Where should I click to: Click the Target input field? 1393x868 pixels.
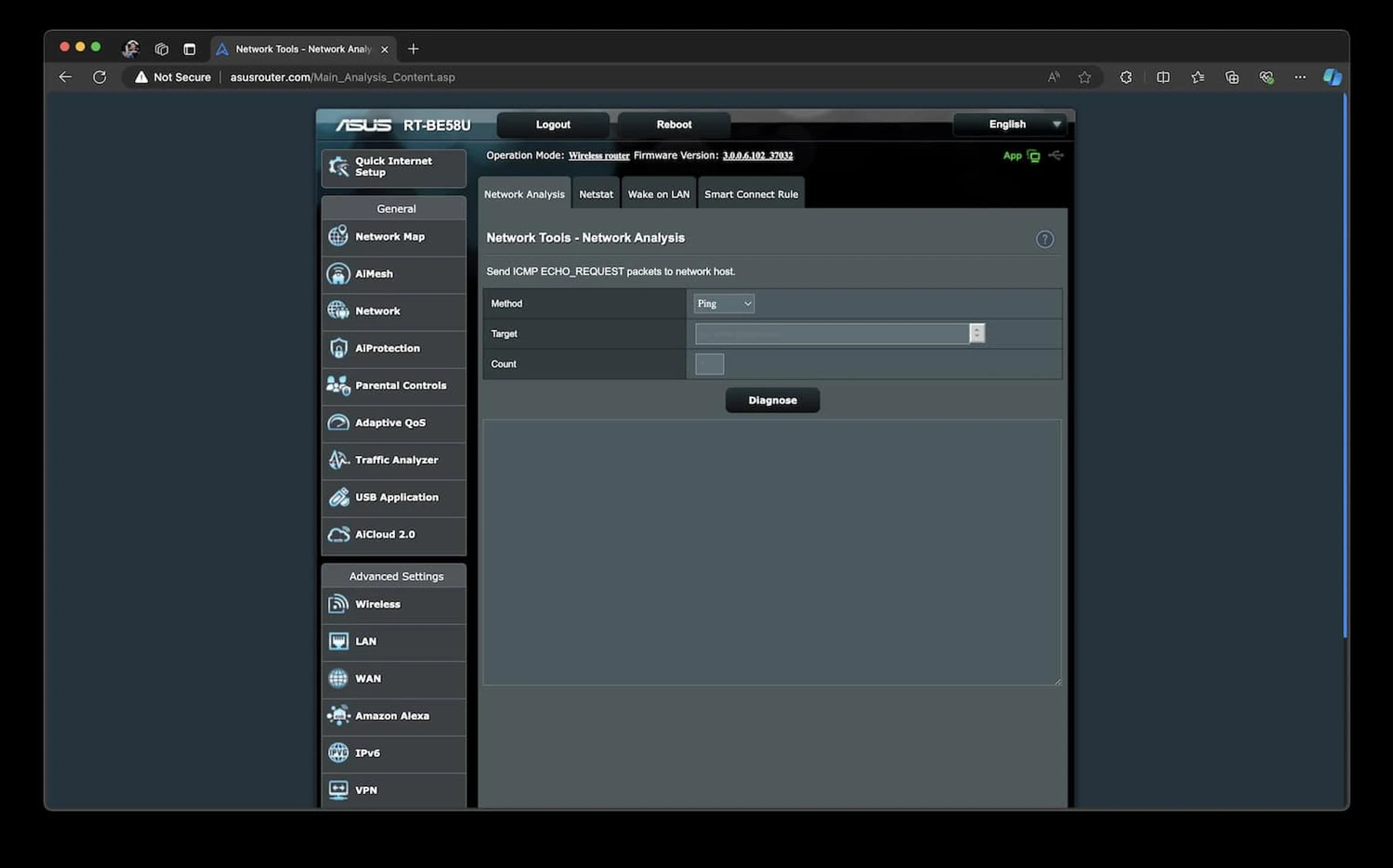point(832,334)
